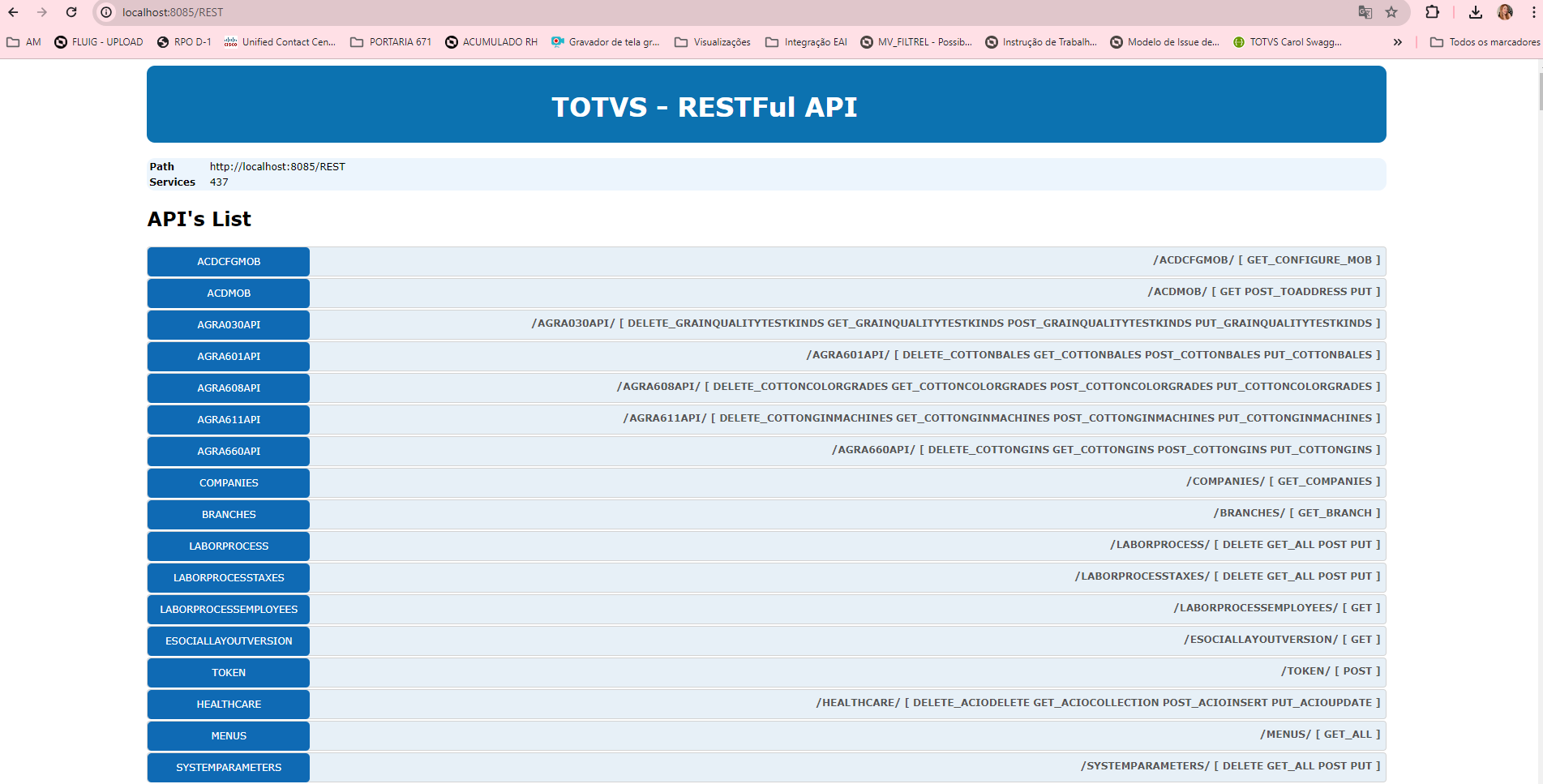This screenshot has height=784, width=1543.
Task: Bookmark this page with the star icon
Action: click(1391, 12)
